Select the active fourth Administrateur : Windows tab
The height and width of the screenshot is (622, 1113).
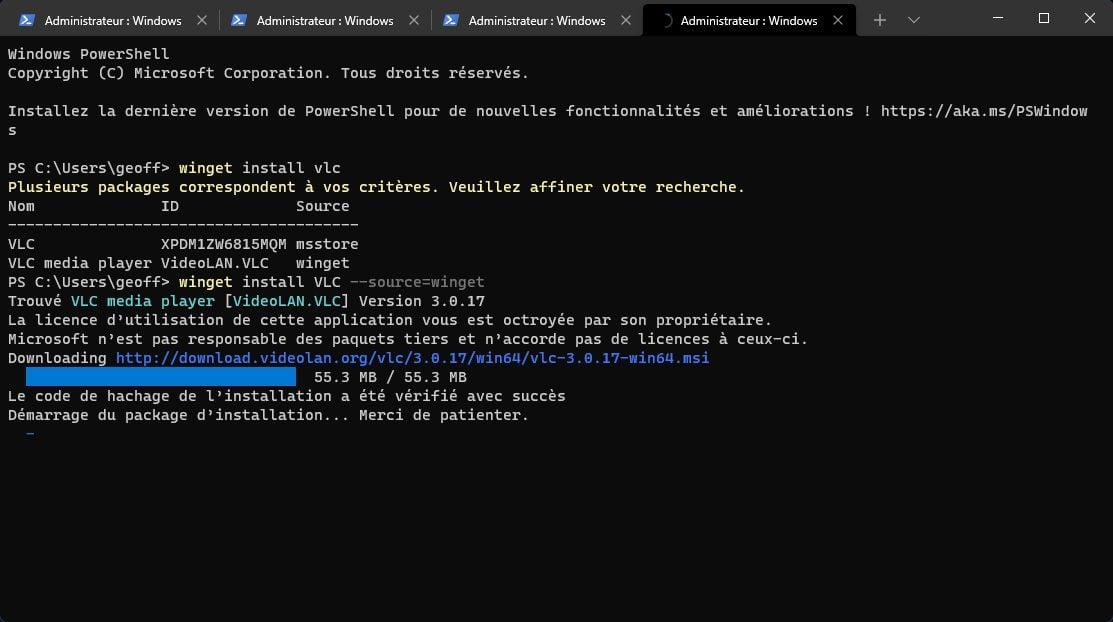point(748,21)
